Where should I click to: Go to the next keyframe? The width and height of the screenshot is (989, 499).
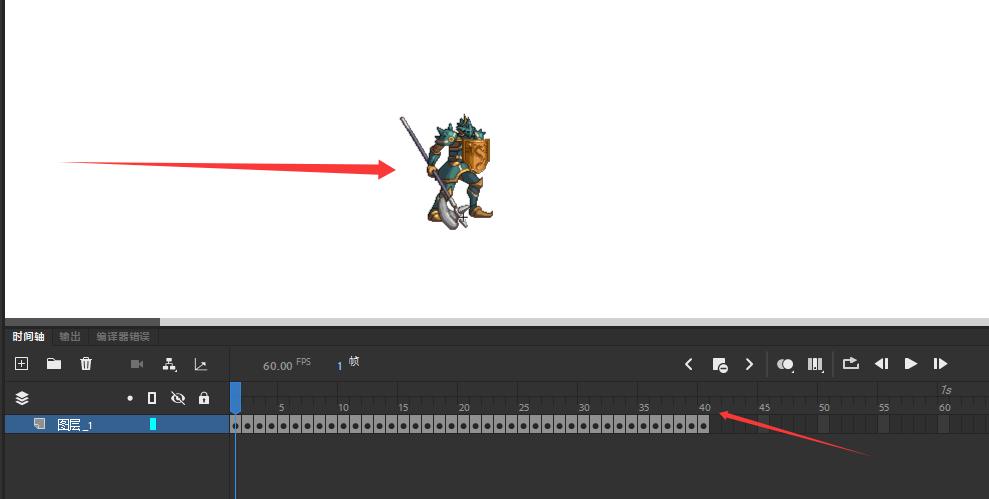click(749, 364)
